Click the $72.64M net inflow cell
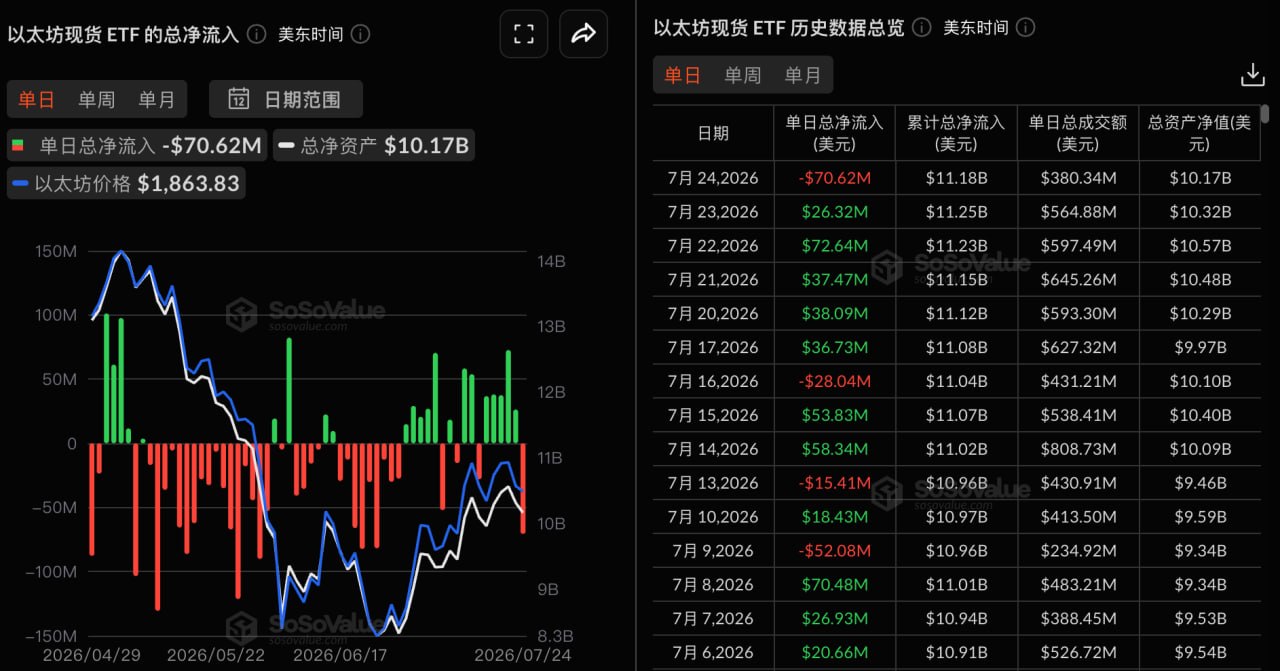This screenshot has height=671, width=1280. pos(835,246)
